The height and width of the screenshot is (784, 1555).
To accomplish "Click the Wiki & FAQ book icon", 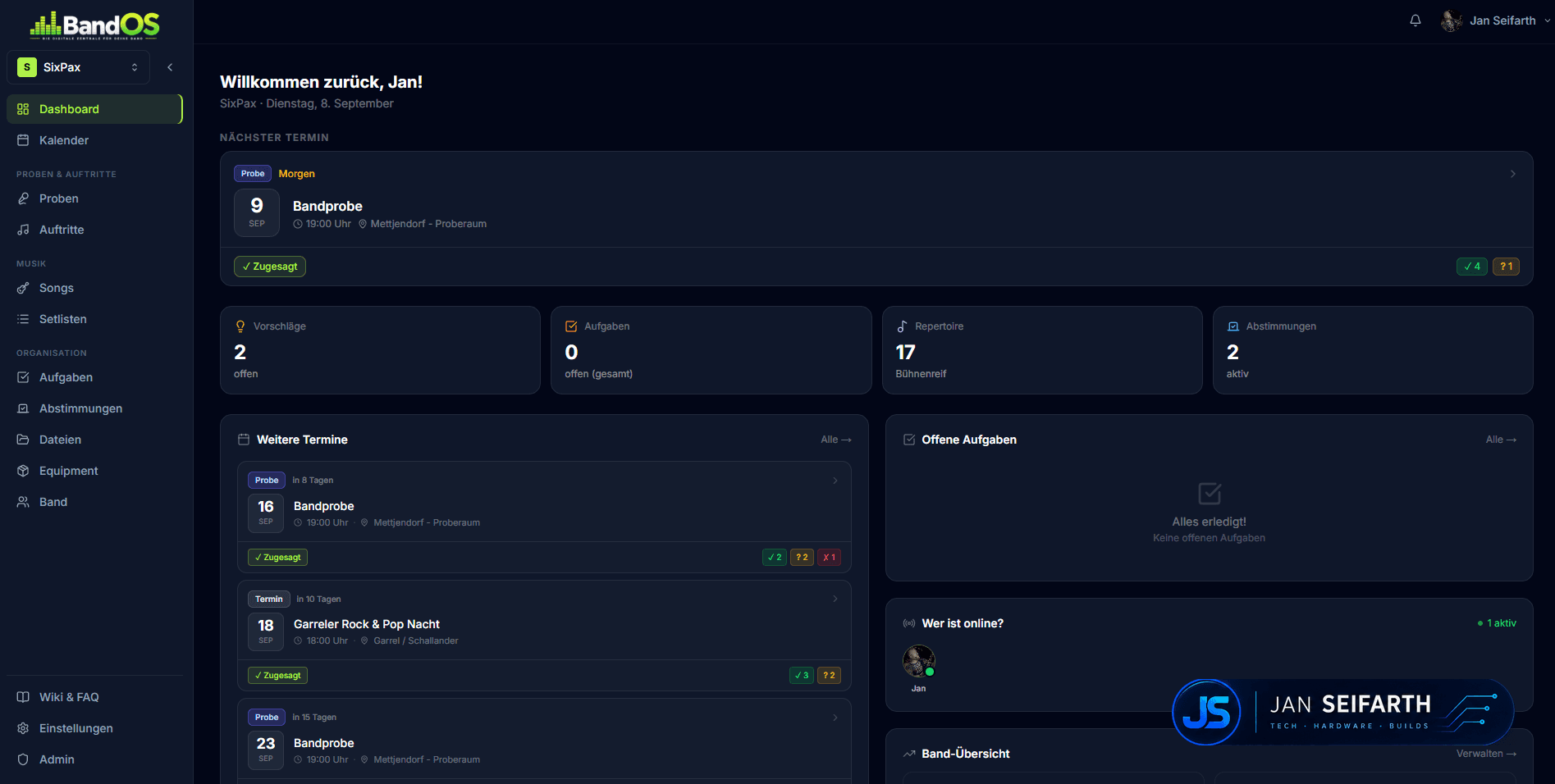I will tap(23, 697).
